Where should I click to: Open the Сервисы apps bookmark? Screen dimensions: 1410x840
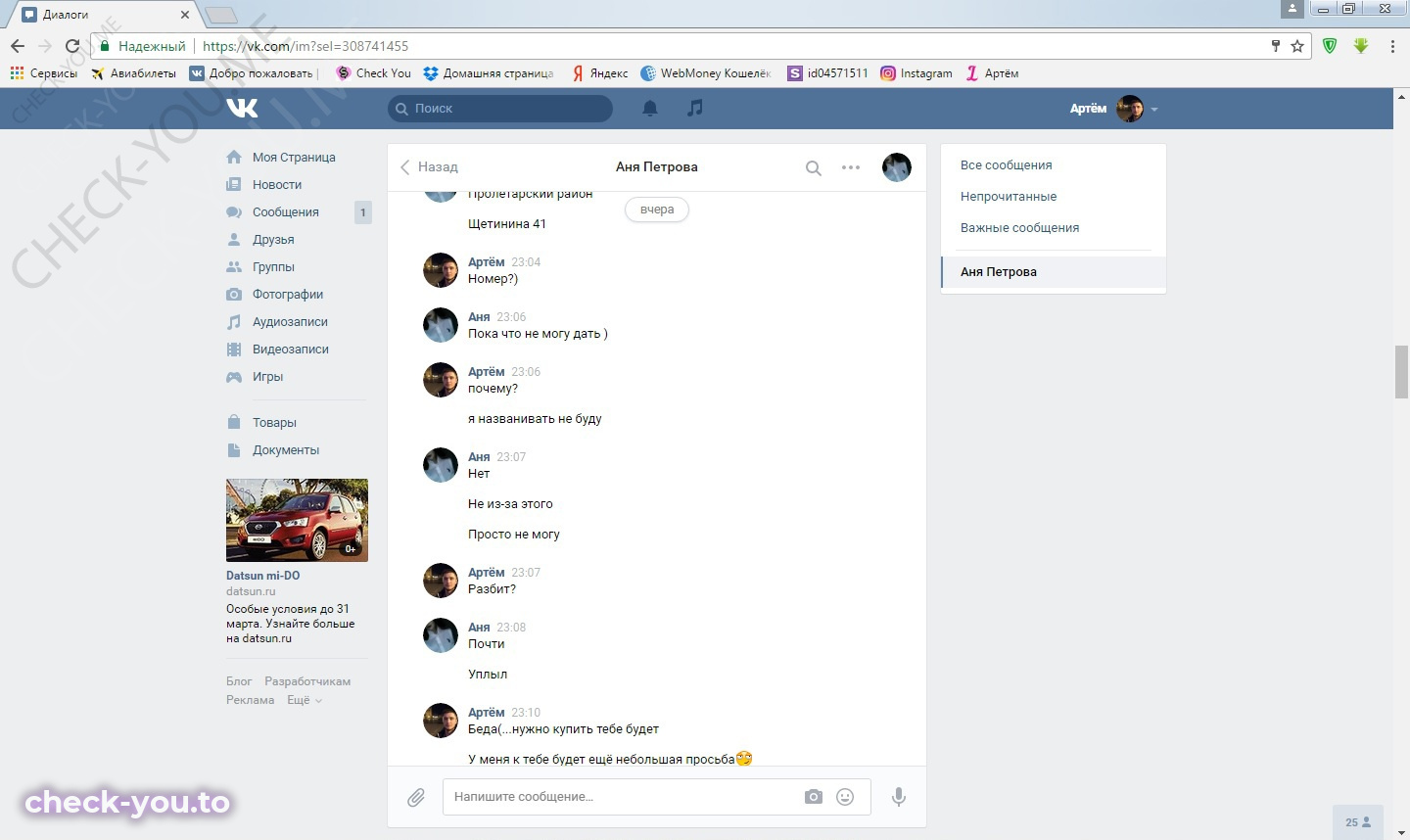point(43,73)
